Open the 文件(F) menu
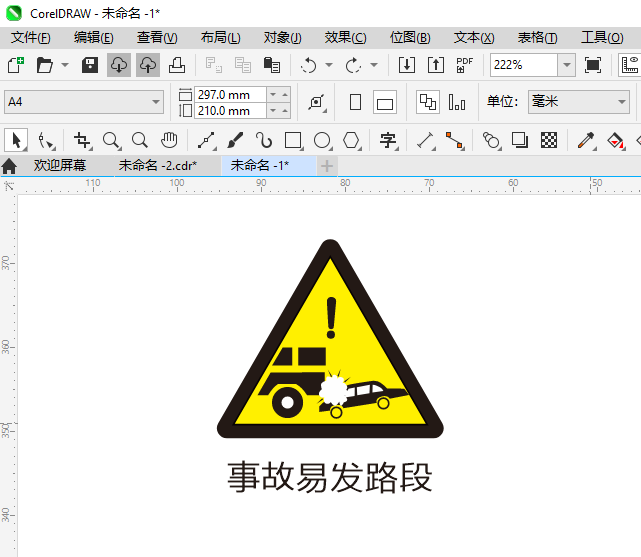 31,38
